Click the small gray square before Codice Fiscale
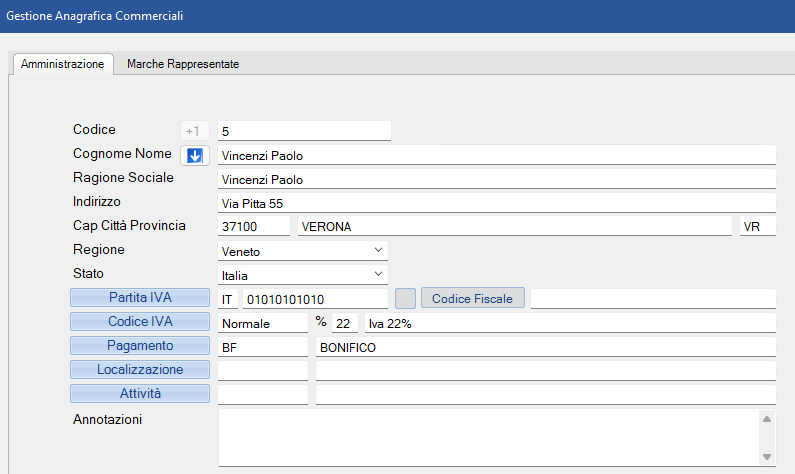The height and width of the screenshot is (474, 795). (x=405, y=298)
